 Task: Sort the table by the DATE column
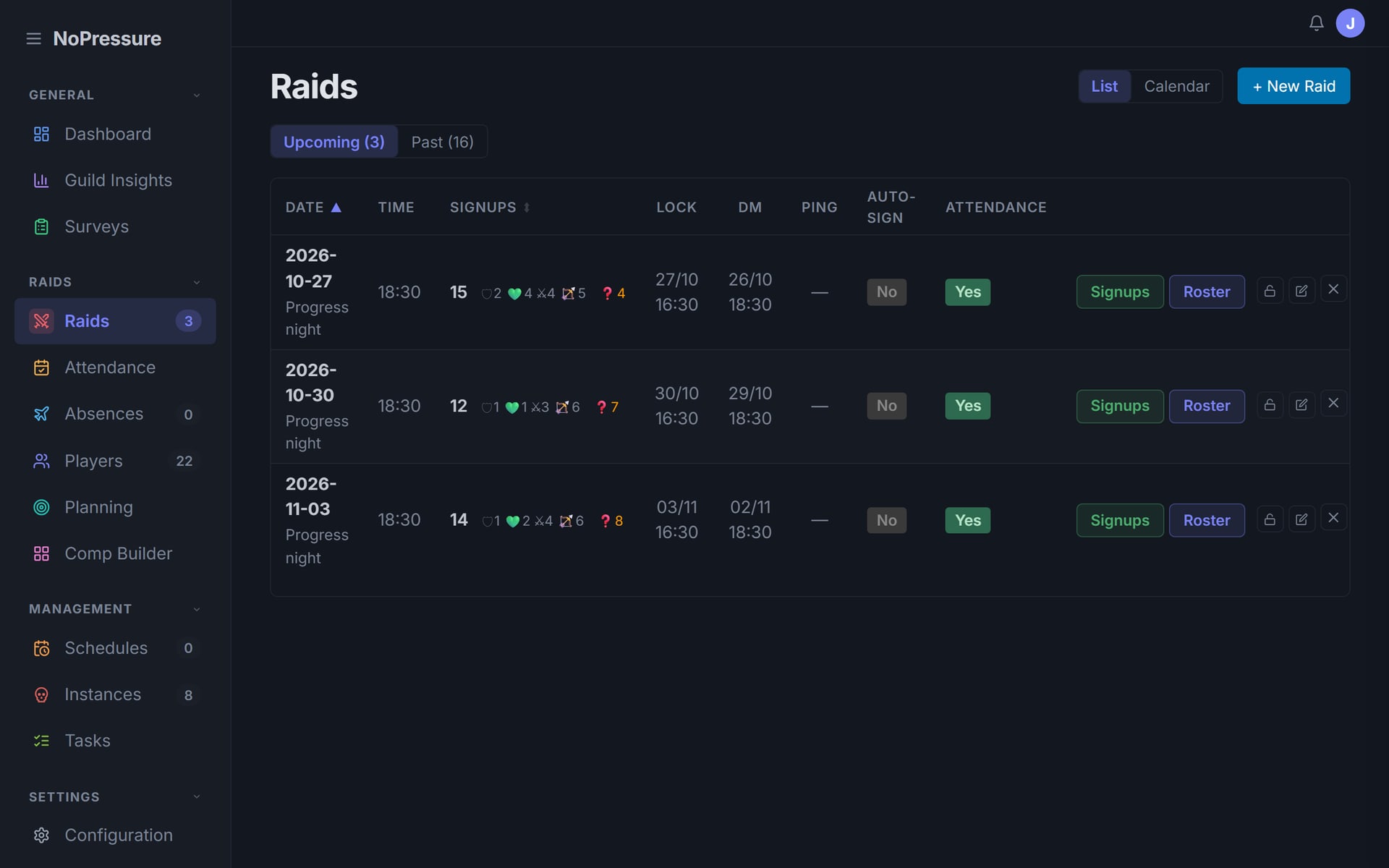[x=313, y=208]
